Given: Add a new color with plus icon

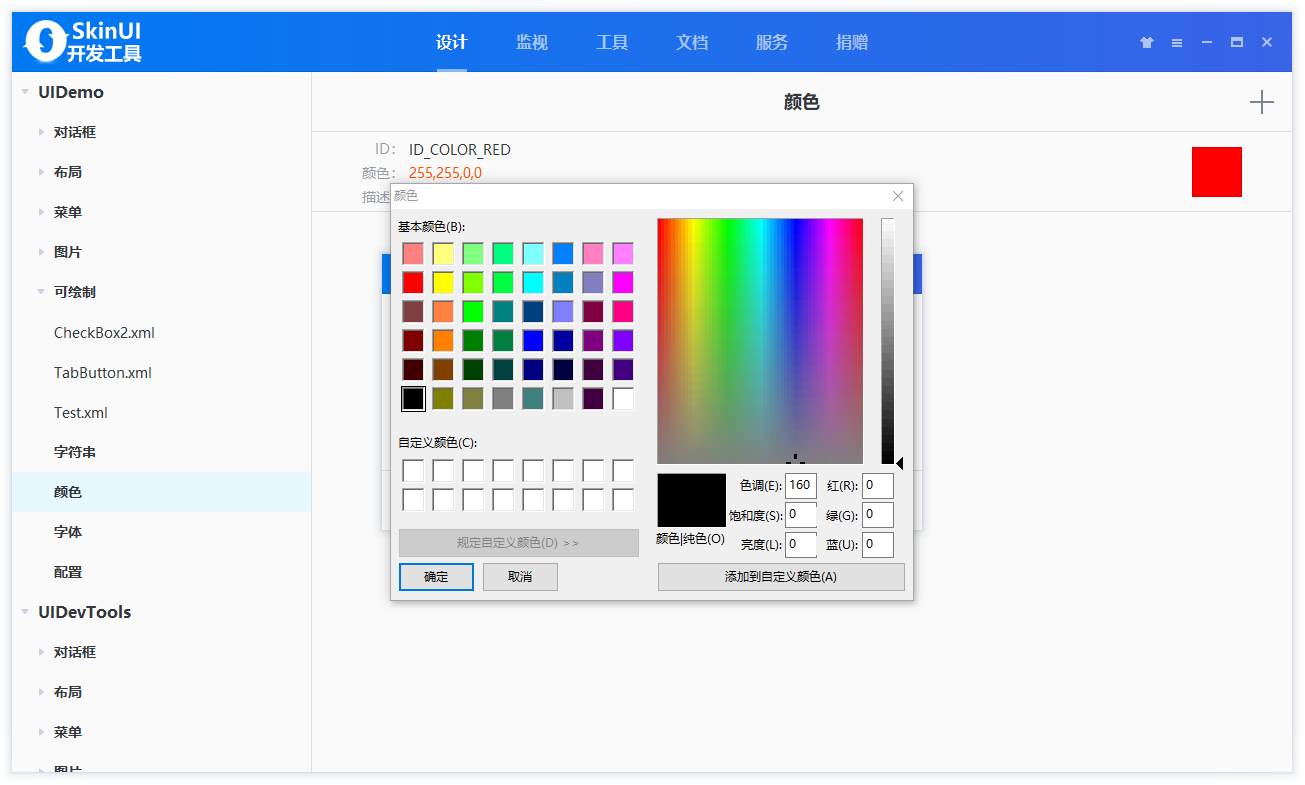Looking at the screenshot, I should coord(1262,102).
